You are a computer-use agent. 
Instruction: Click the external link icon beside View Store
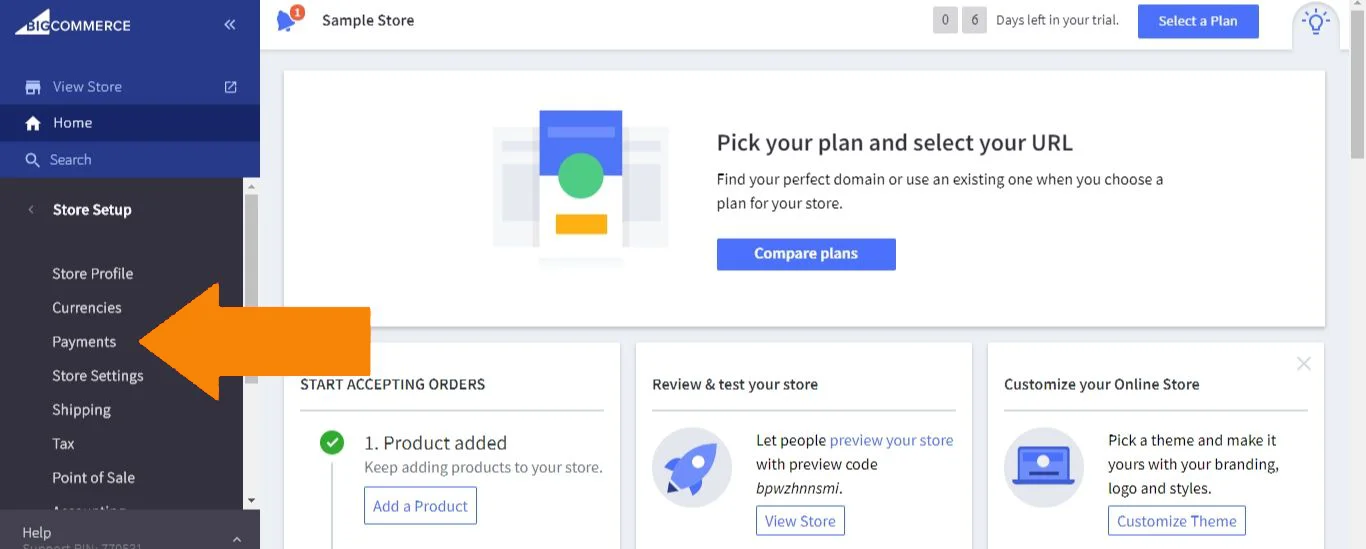(x=231, y=87)
